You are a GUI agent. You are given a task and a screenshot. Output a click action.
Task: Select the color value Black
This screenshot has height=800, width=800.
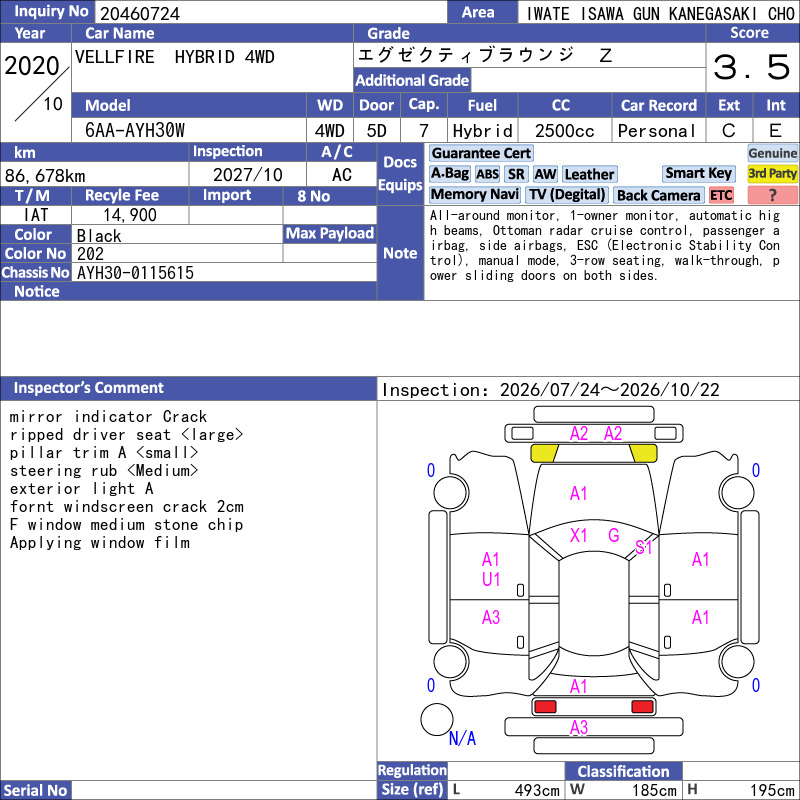coord(99,236)
